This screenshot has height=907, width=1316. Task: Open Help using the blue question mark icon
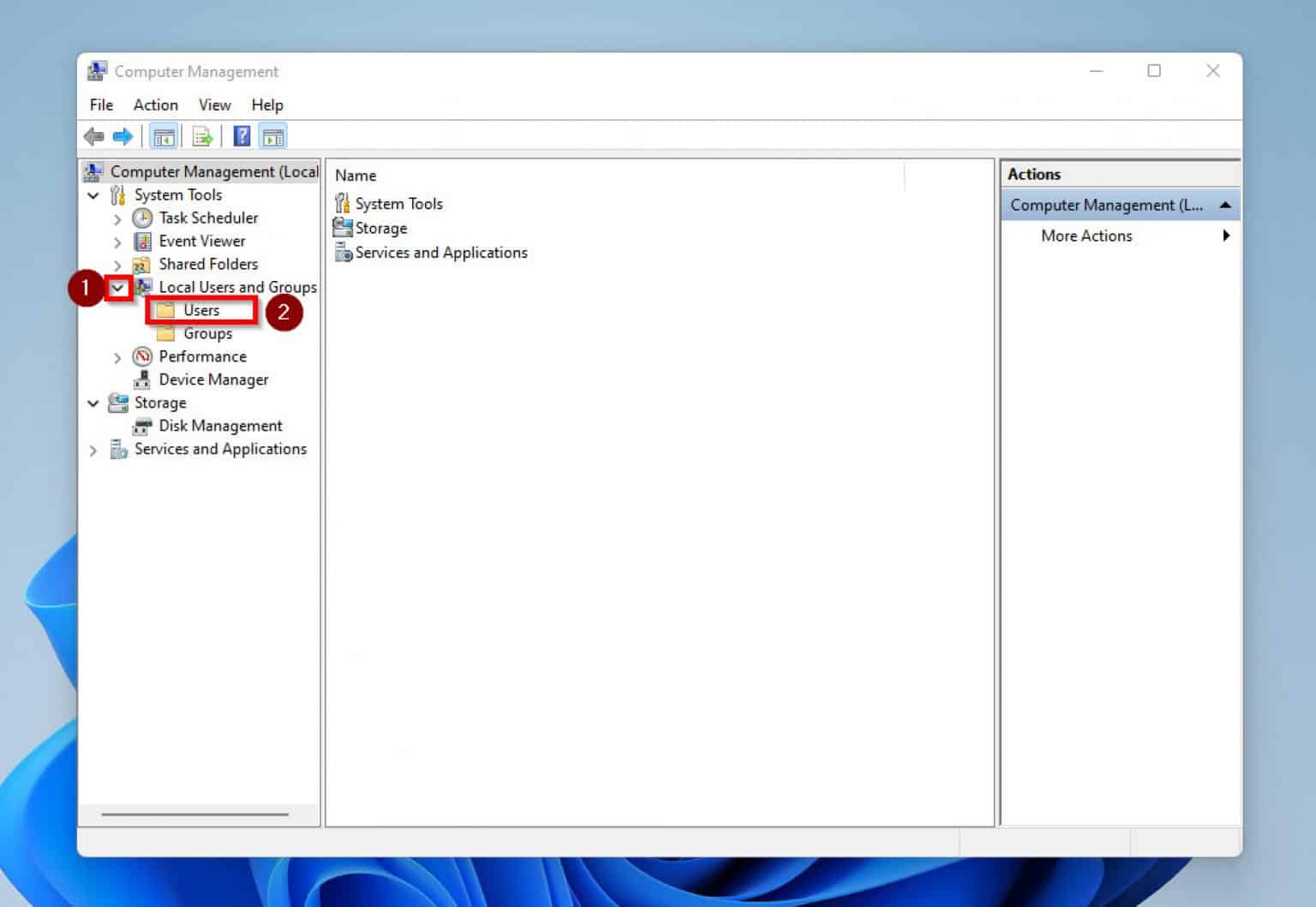coord(242,135)
